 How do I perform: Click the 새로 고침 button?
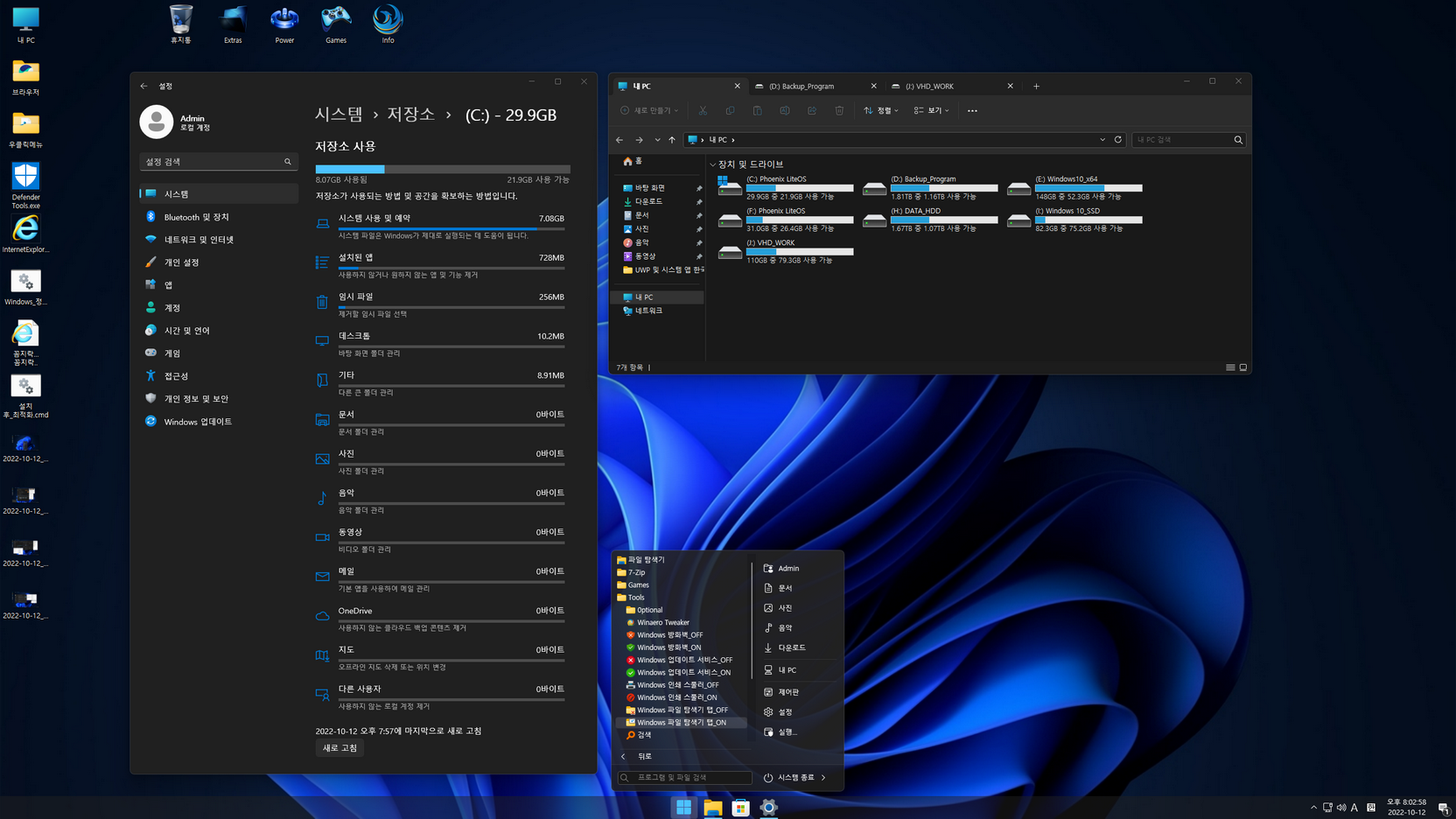coord(339,748)
